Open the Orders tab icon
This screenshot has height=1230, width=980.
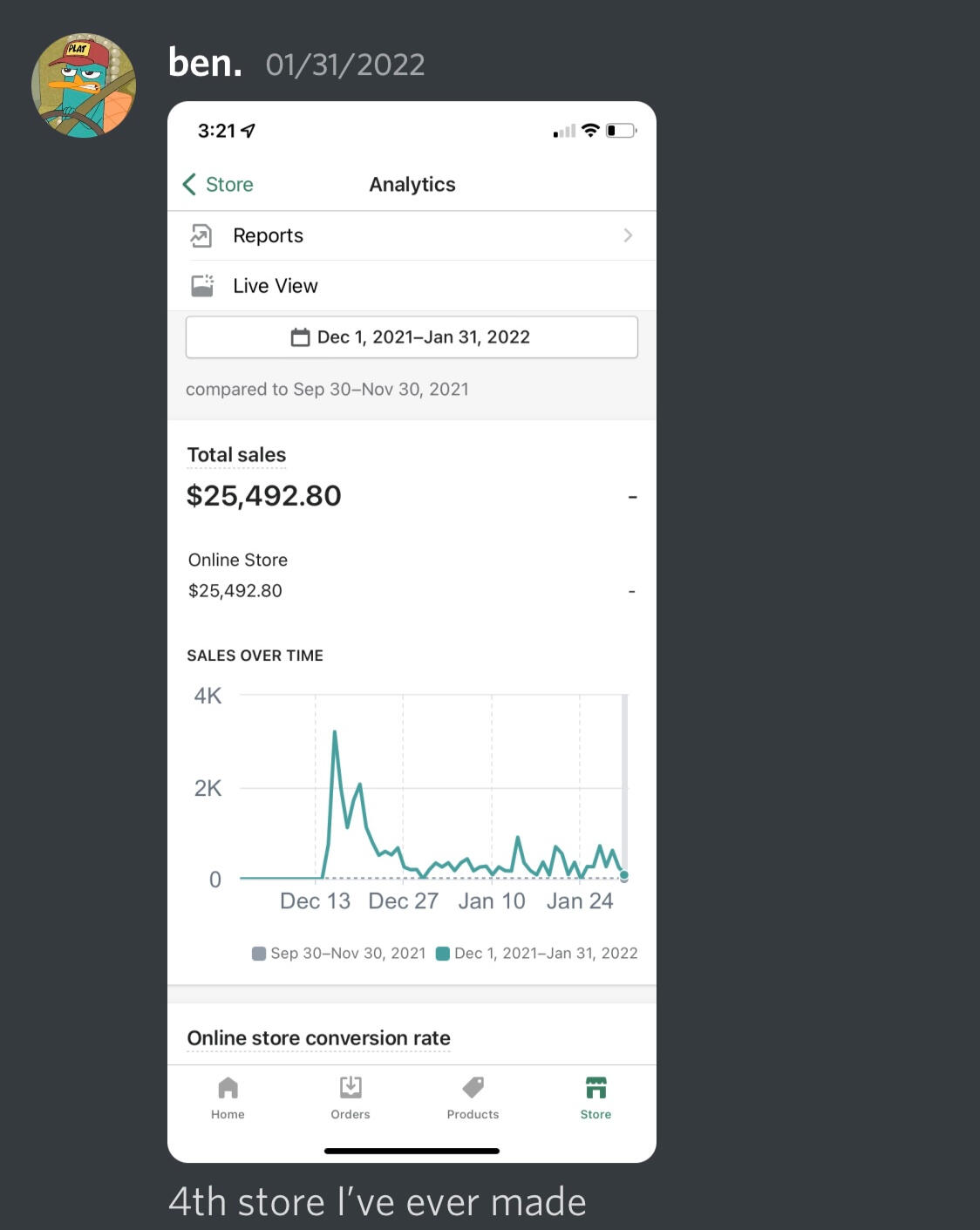350,1088
